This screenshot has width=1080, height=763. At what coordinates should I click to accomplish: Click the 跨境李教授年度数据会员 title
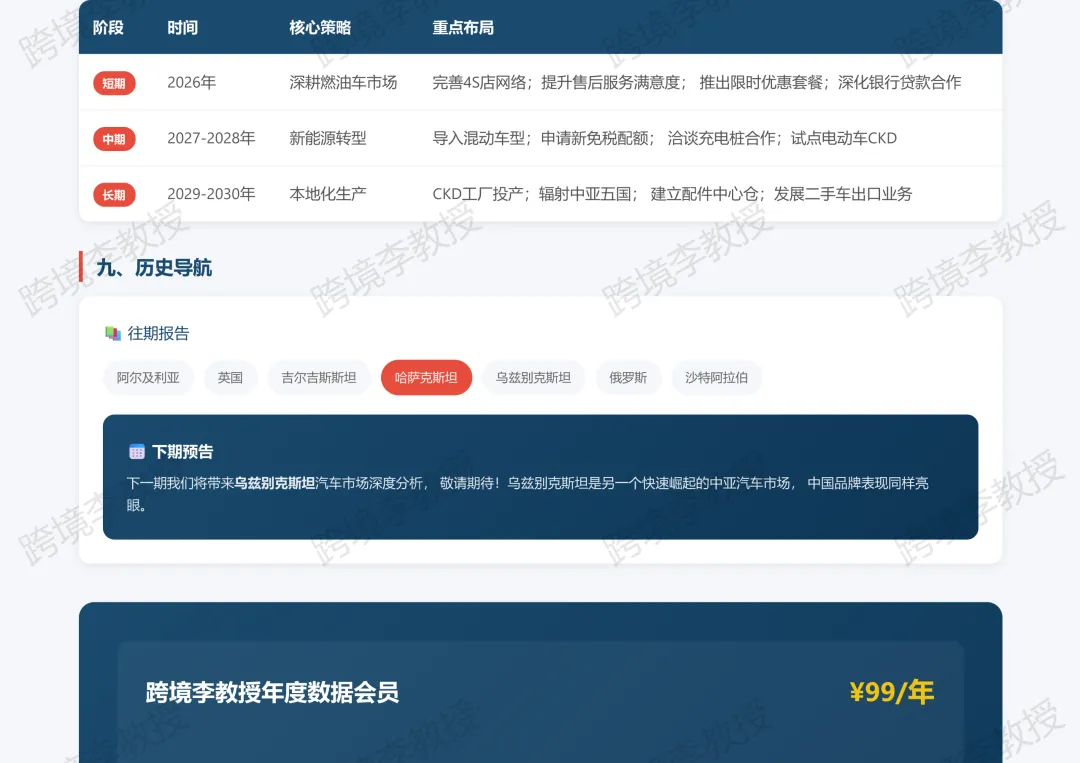272,692
